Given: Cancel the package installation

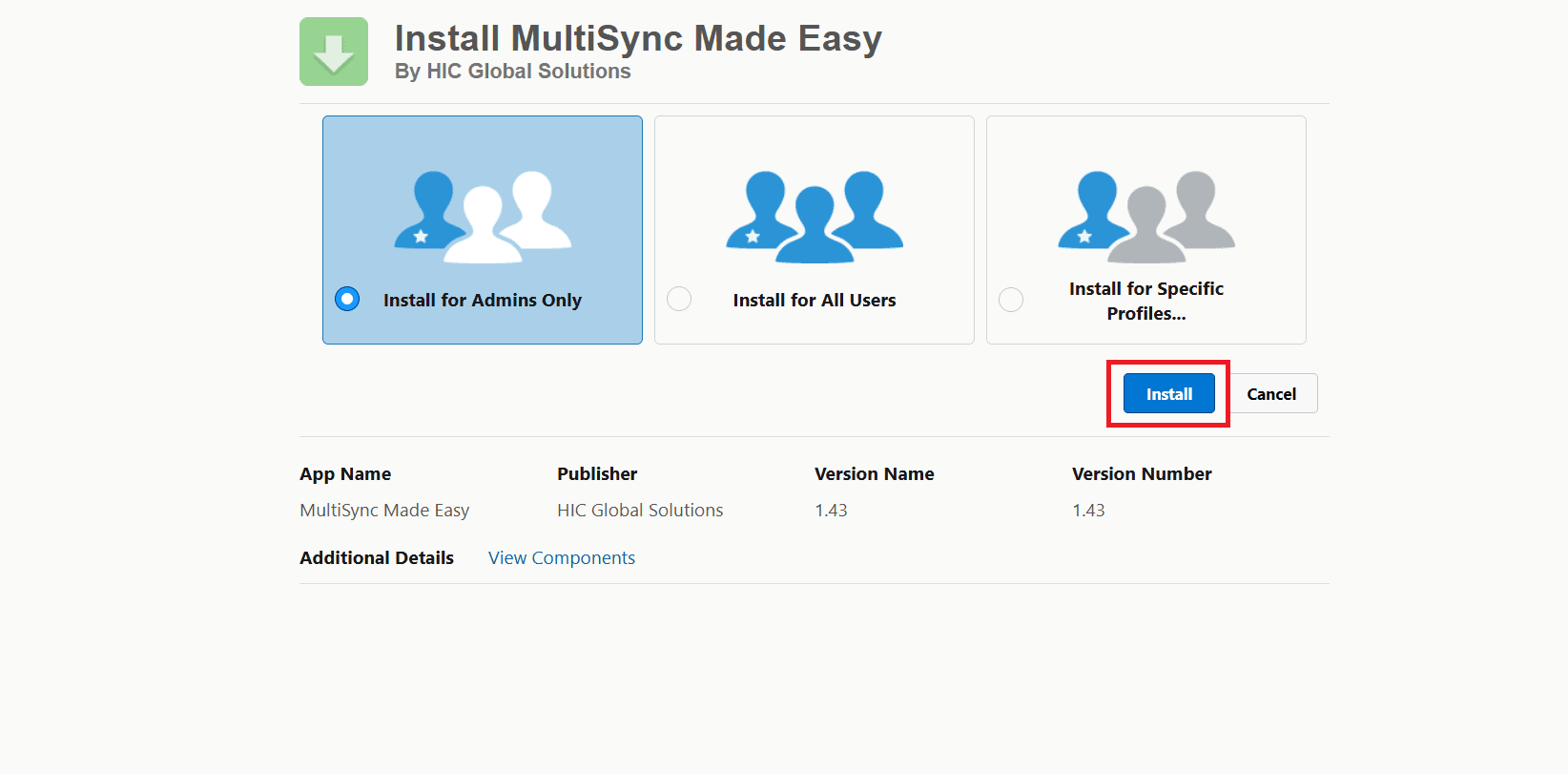Looking at the screenshot, I should (1271, 394).
